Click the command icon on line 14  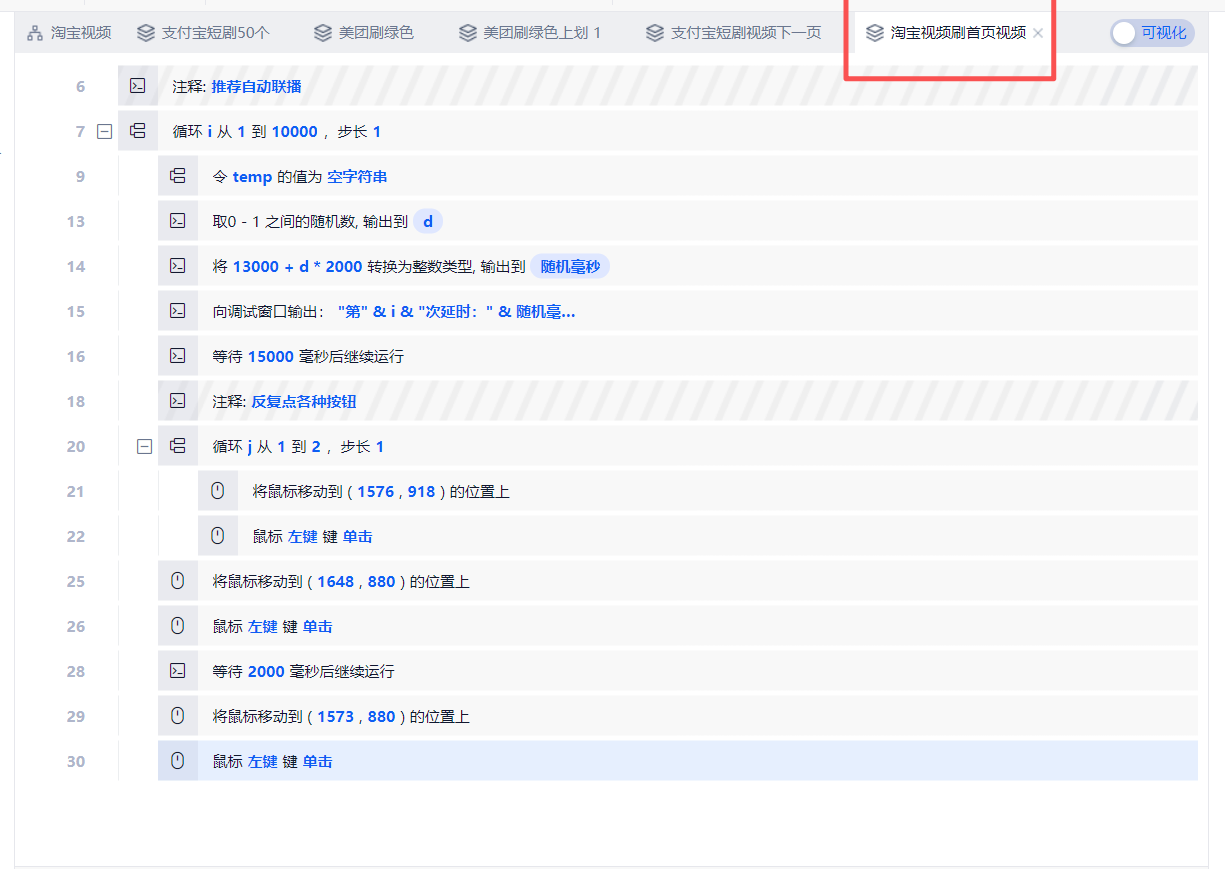(178, 266)
